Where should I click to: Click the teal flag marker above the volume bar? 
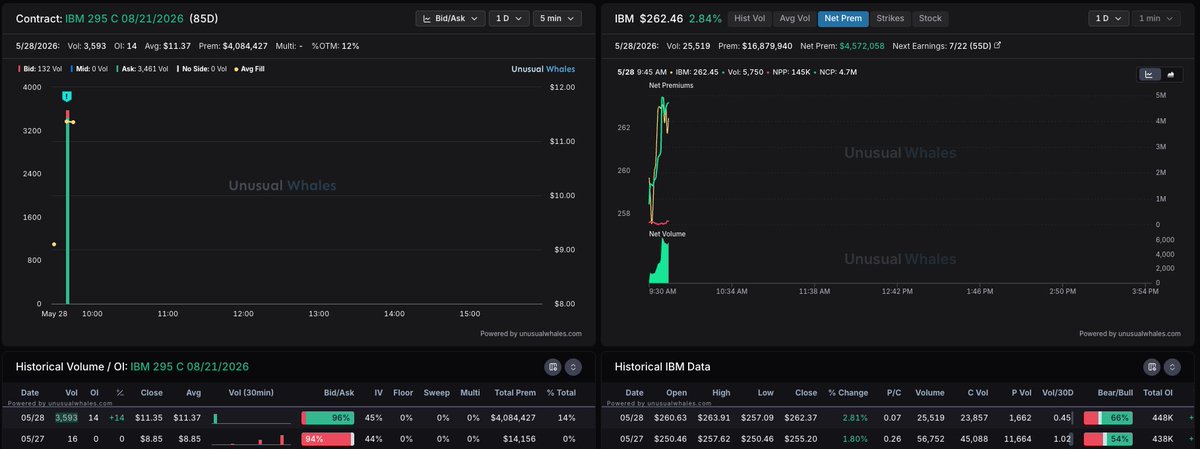66,96
